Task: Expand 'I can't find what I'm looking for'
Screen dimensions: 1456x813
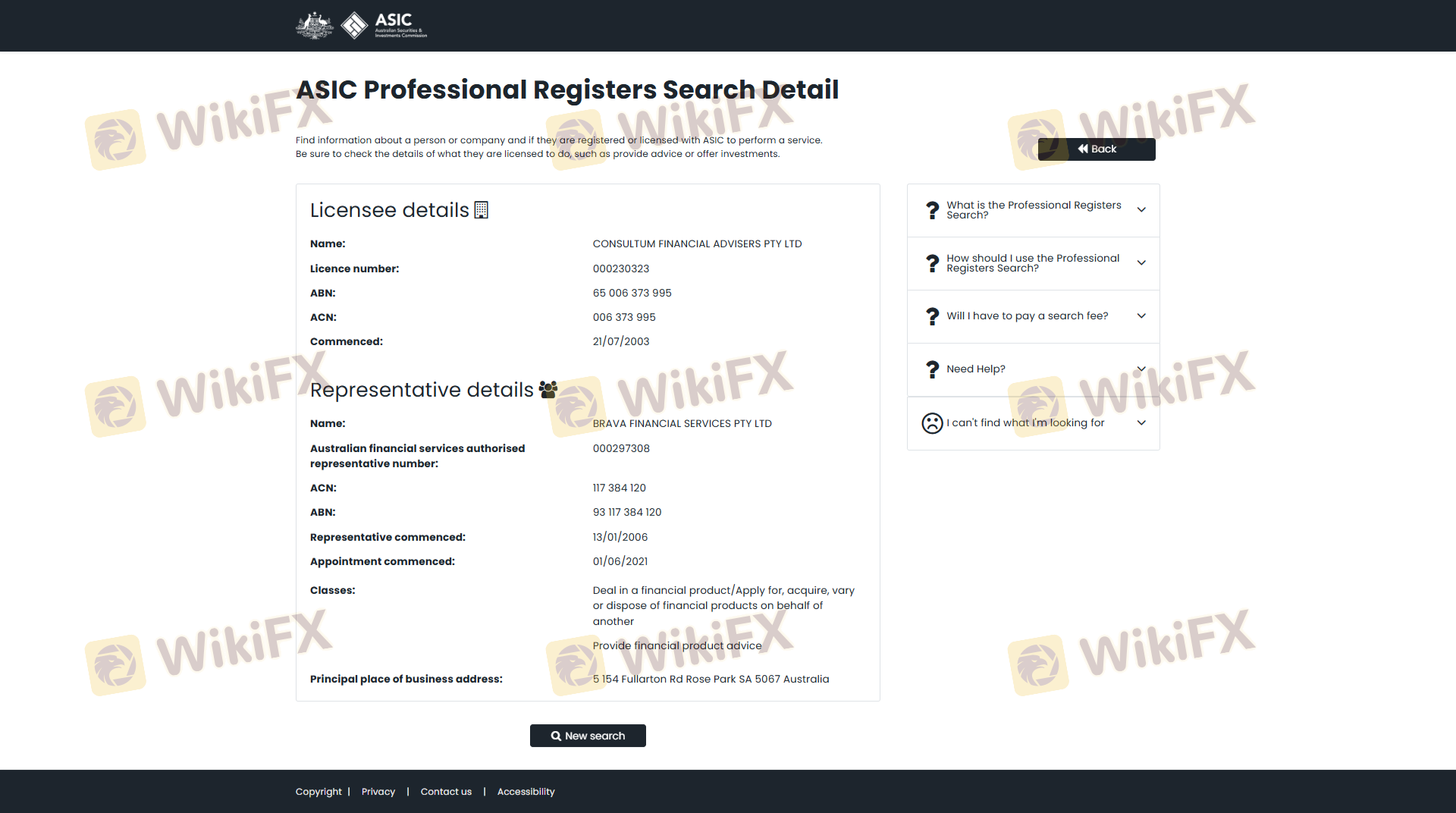Action: pyautogui.click(x=1141, y=423)
